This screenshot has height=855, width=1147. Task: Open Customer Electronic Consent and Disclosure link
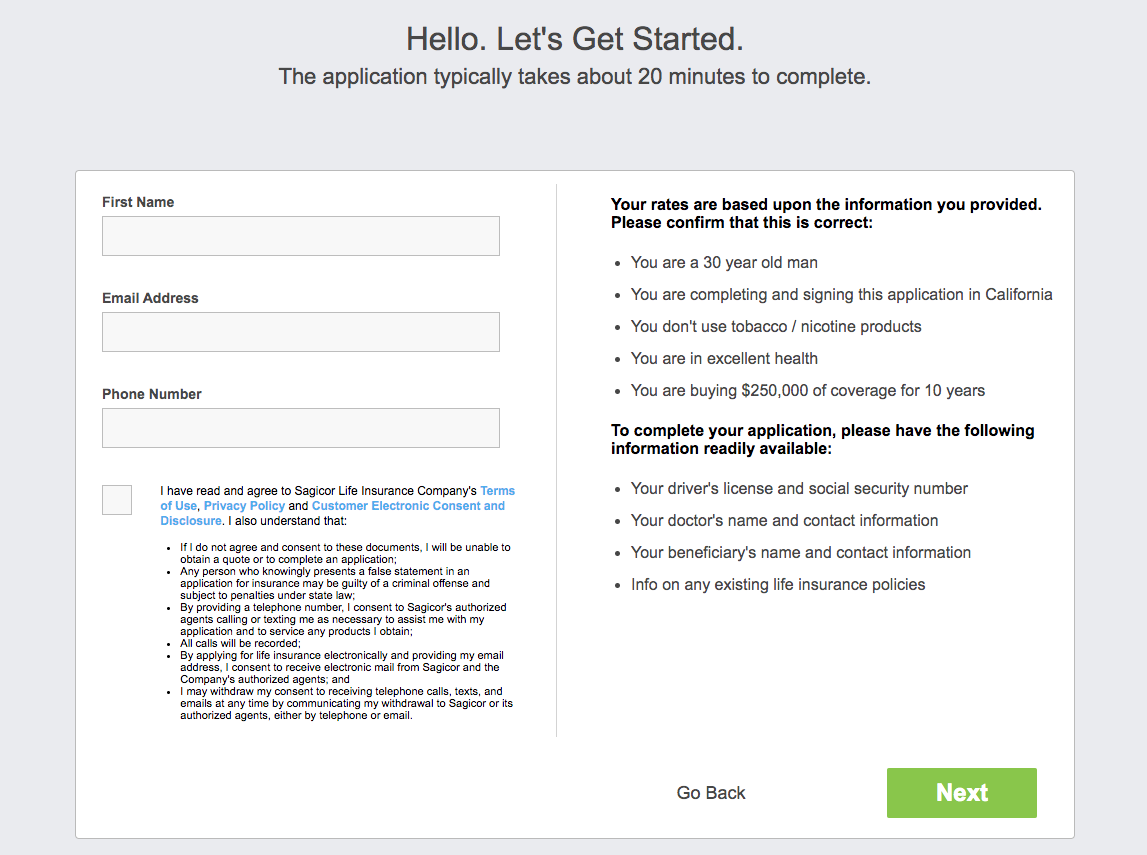408,506
